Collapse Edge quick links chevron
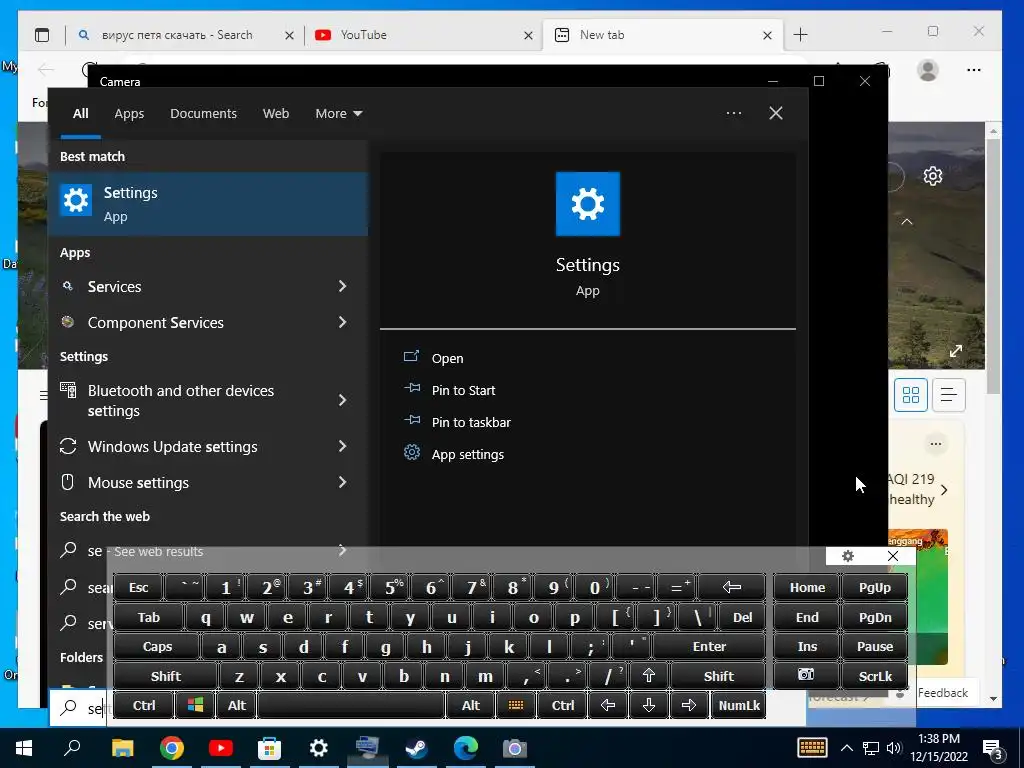The width and height of the screenshot is (1024, 768). pyautogui.click(x=907, y=222)
